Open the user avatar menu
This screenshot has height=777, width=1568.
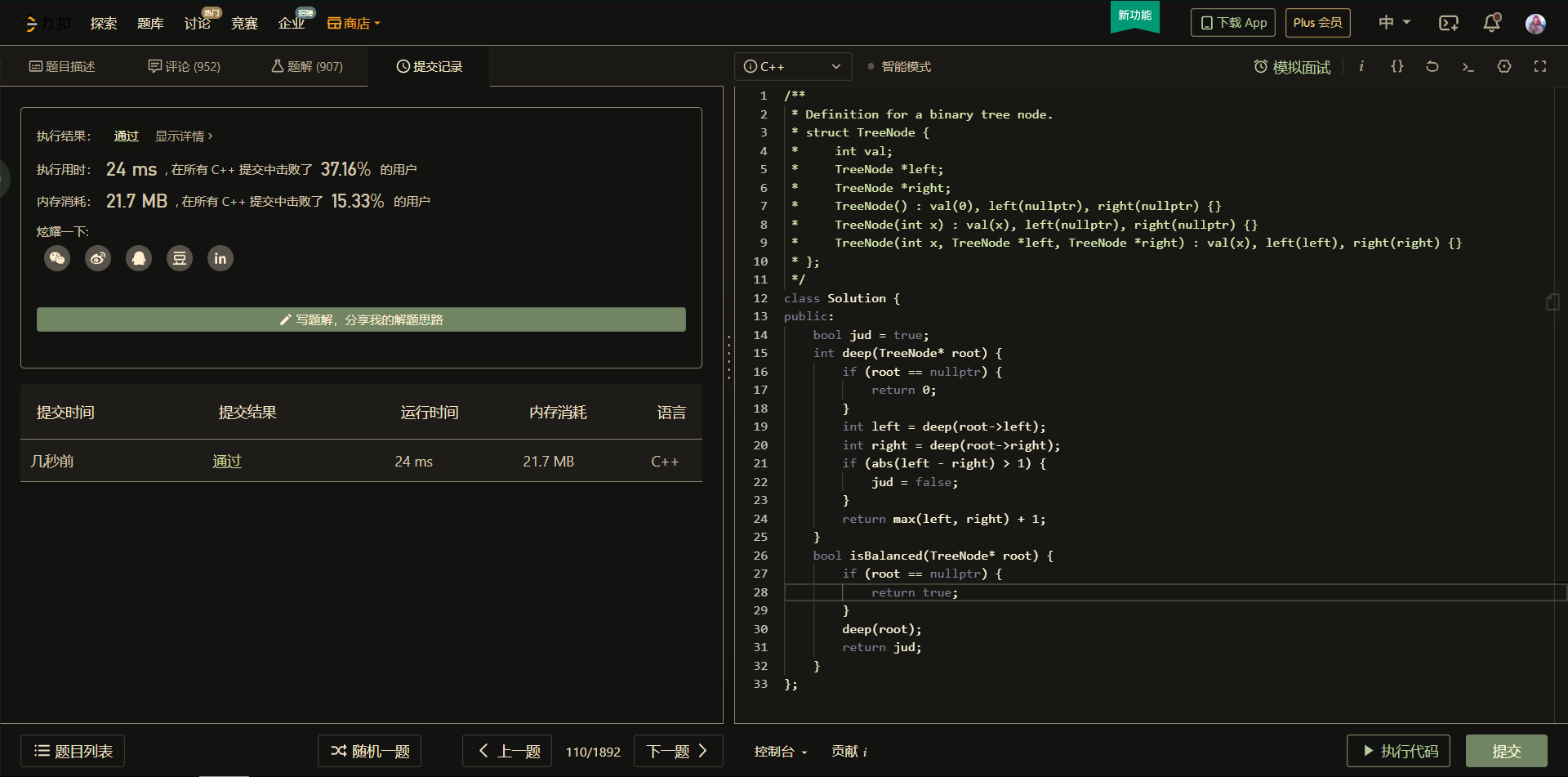[x=1535, y=23]
